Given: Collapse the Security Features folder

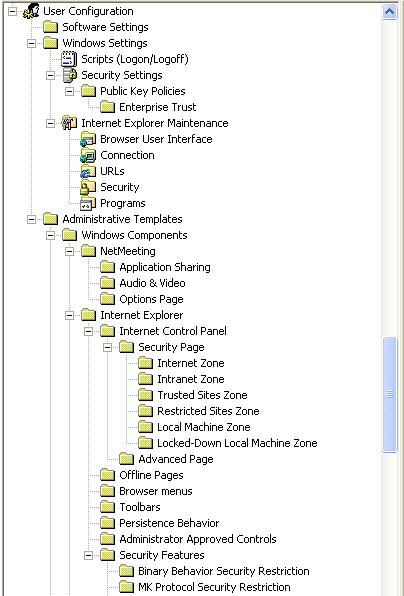Looking at the screenshot, I should [89, 556].
